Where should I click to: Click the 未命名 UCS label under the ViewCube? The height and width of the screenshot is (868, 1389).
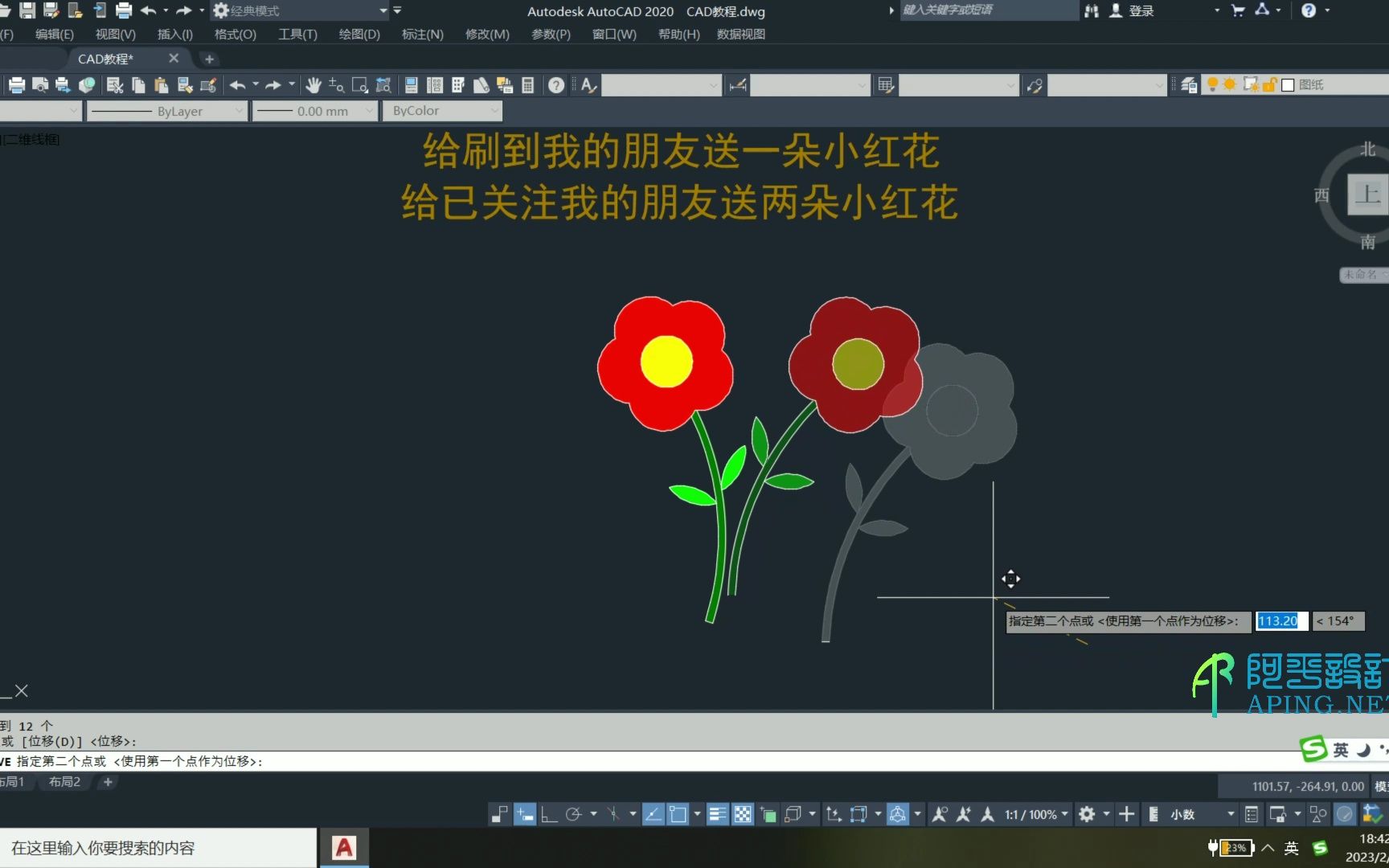click(1363, 274)
